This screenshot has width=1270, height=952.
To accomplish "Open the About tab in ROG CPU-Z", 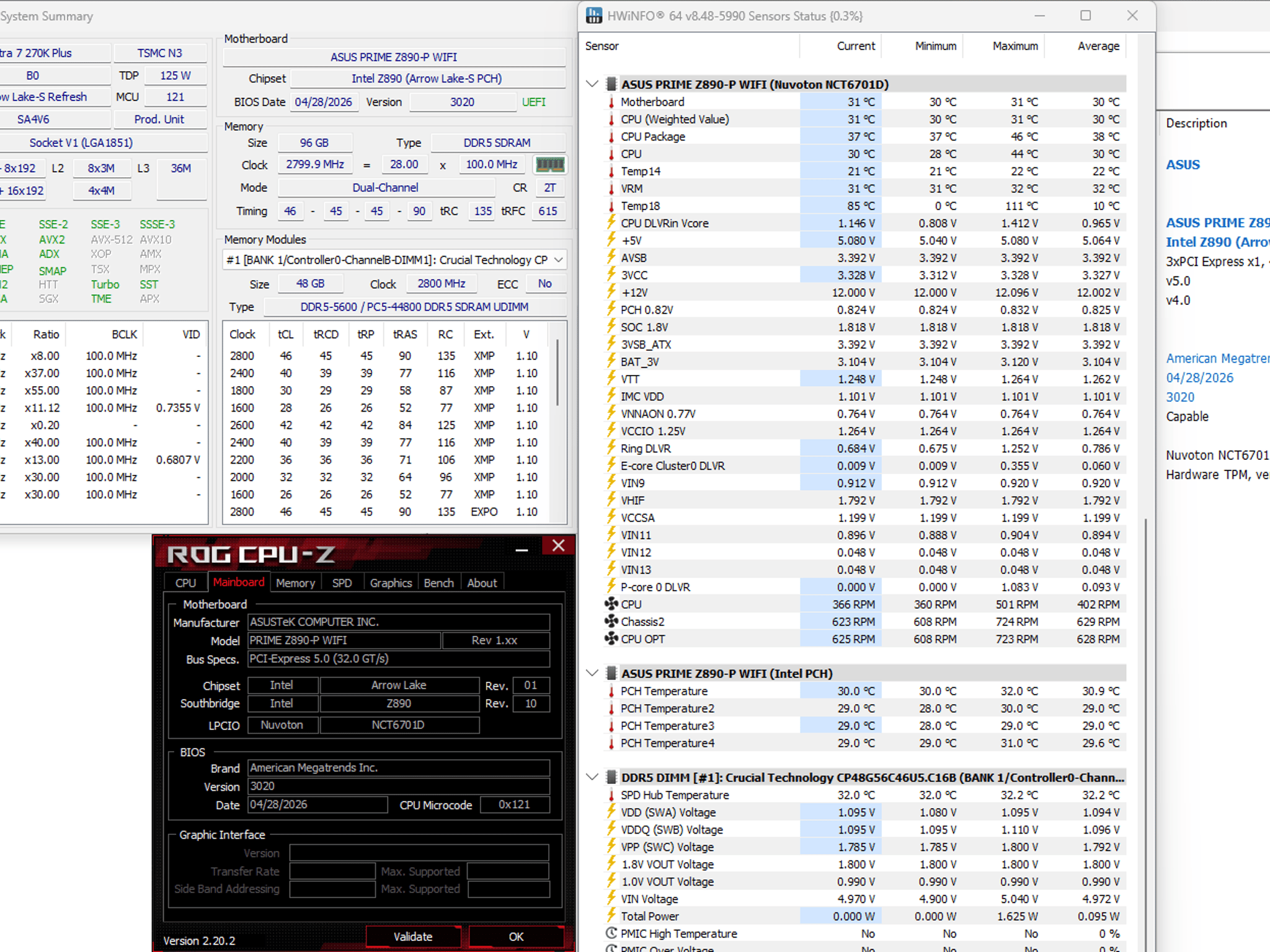I will click(x=482, y=583).
